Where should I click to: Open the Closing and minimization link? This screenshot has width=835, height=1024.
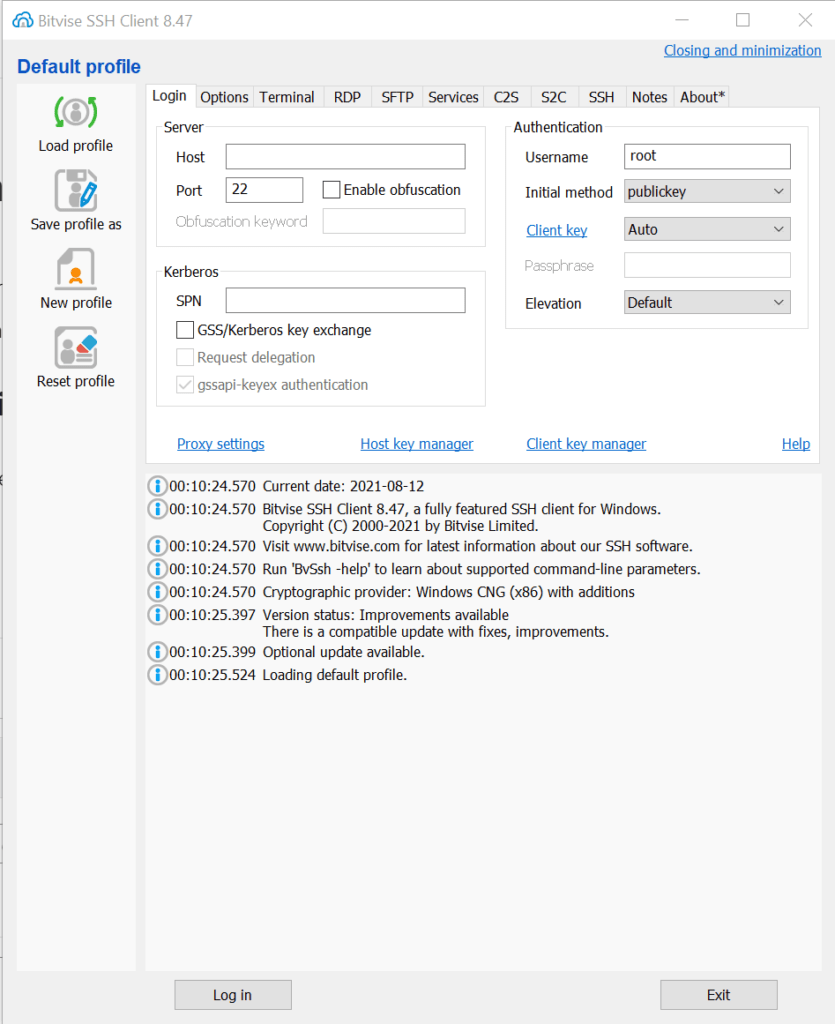(x=742, y=50)
